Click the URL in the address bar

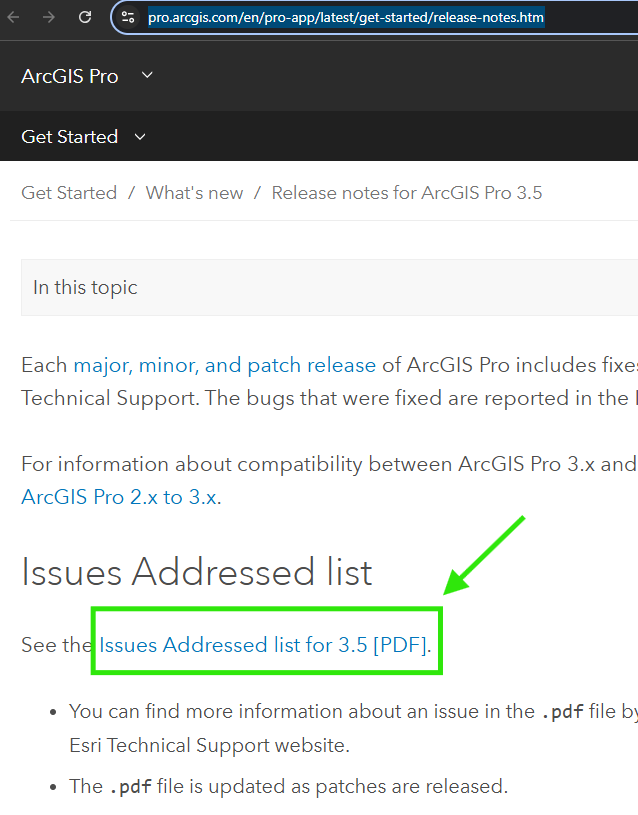(x=345, y=17)
